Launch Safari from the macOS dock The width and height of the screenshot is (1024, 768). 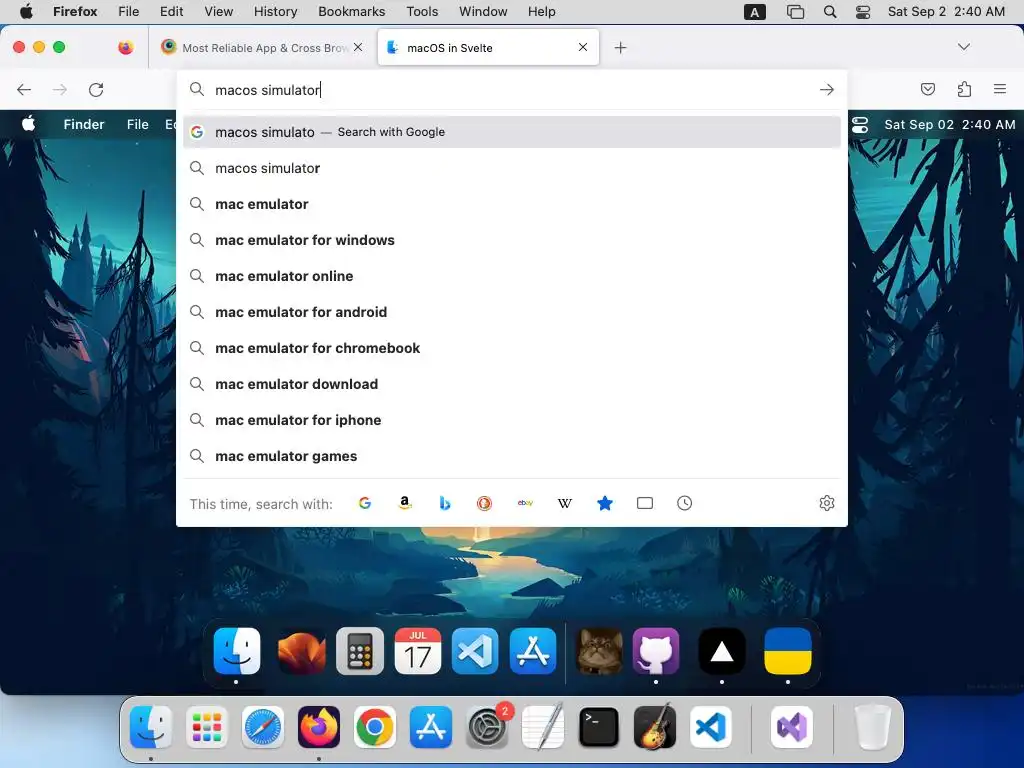(263, 727)
